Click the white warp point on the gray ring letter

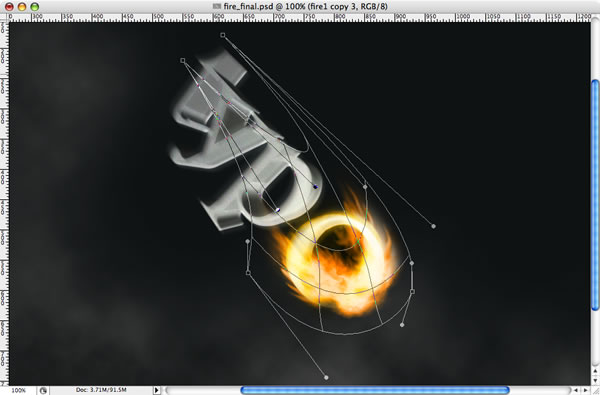(278, 210)
